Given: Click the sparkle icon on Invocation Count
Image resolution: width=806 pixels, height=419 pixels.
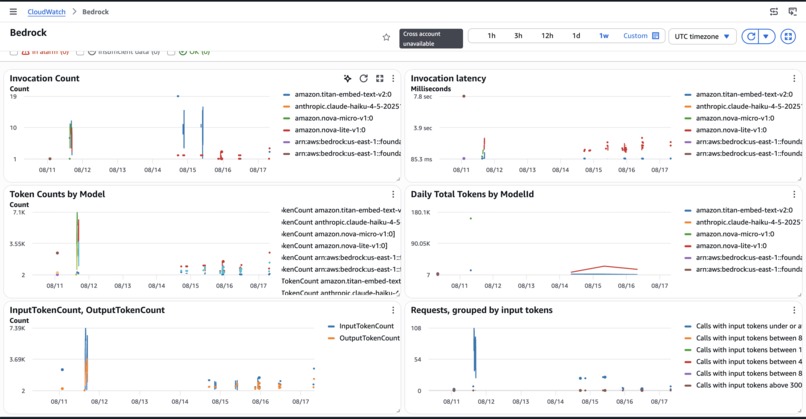Looking at the screenshot, I should point(348,78).
